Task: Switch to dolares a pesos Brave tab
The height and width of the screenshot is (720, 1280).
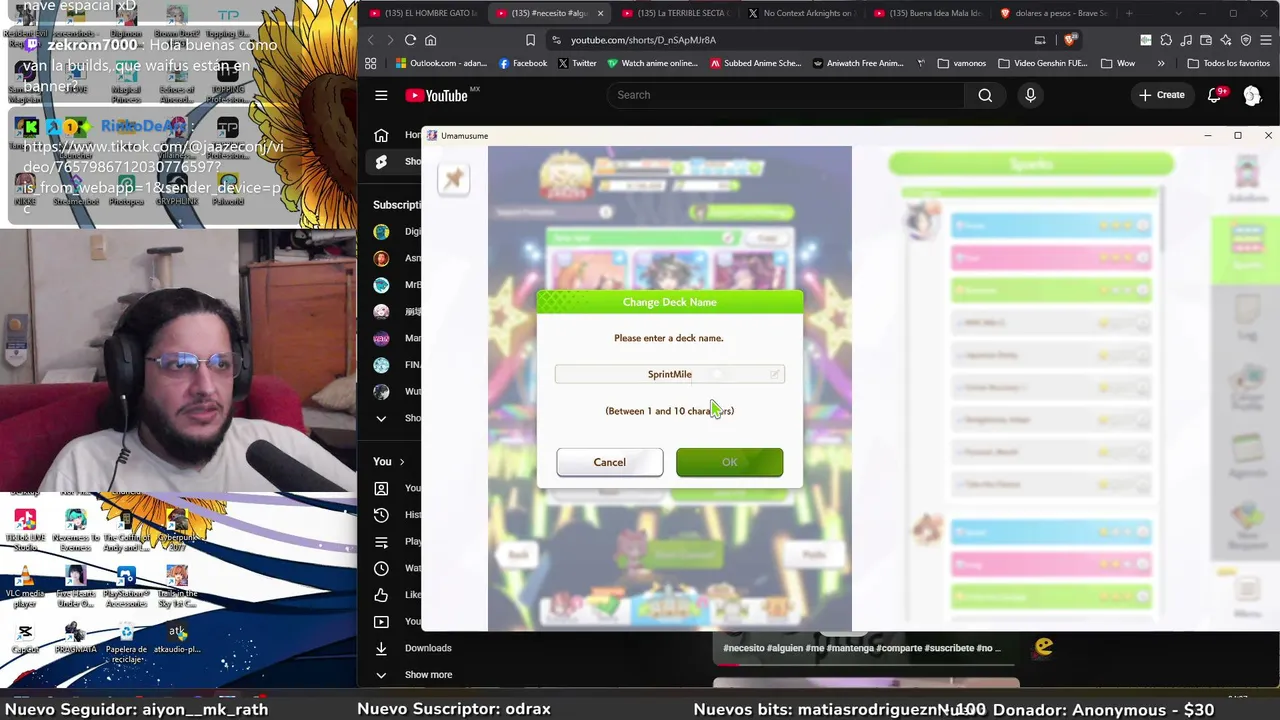Action: coord(1053,13)
